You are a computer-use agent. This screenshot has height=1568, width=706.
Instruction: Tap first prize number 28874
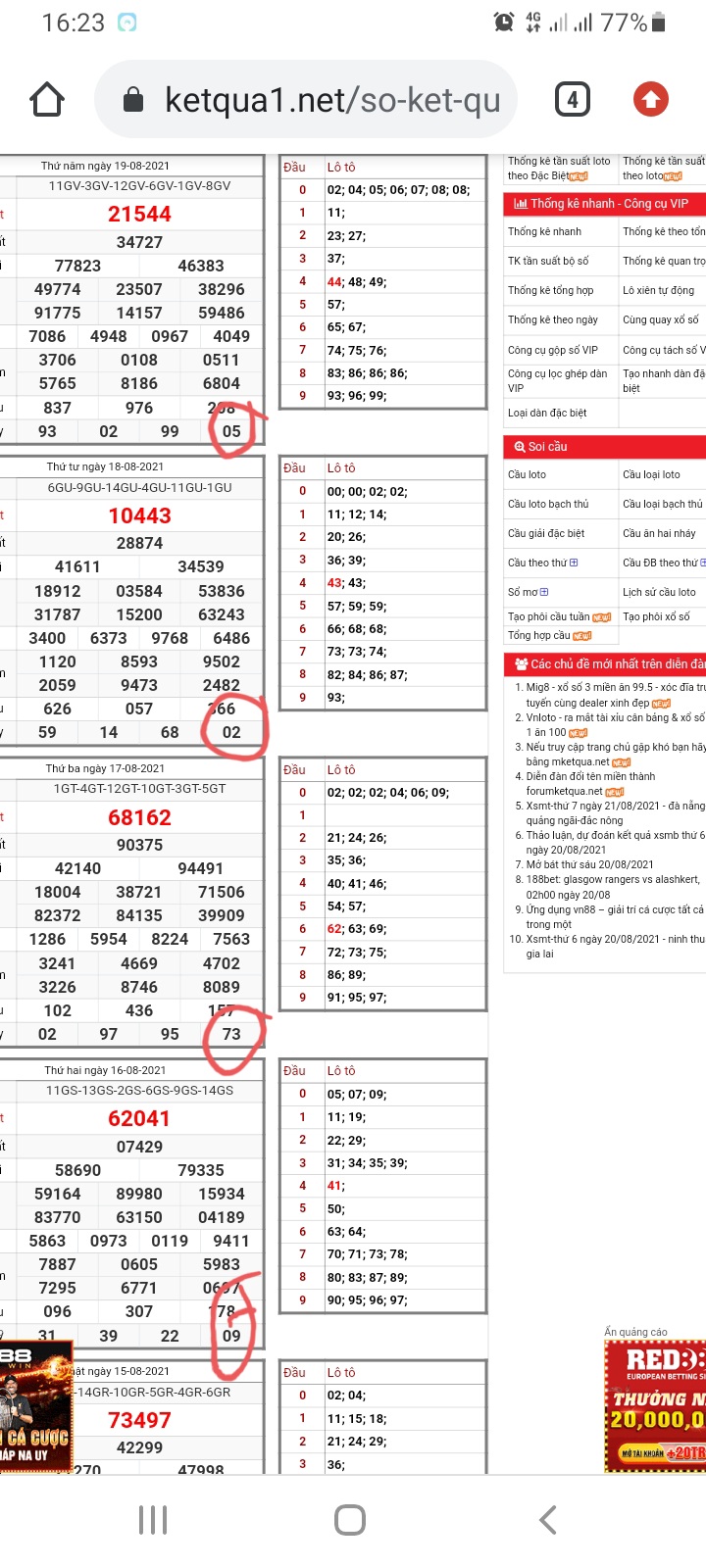(139, 543)
